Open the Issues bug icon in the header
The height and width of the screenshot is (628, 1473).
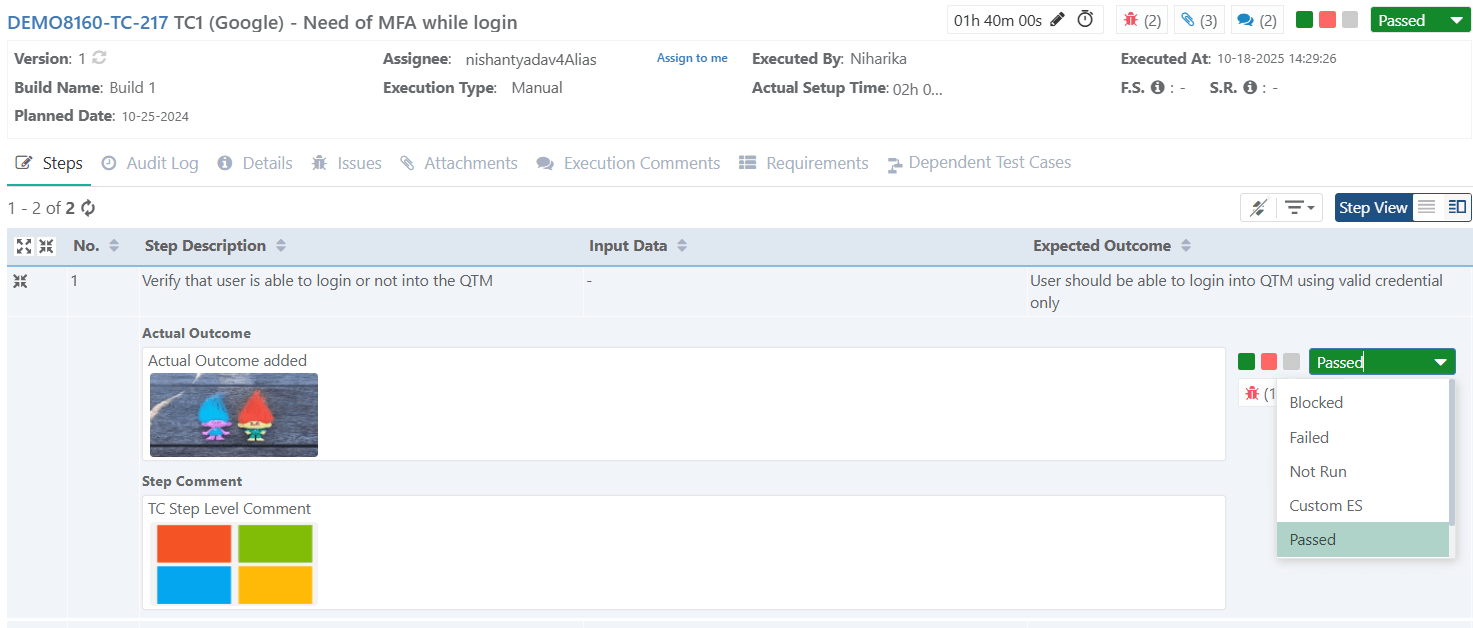pyautogui.click(x=1141, y=19)
